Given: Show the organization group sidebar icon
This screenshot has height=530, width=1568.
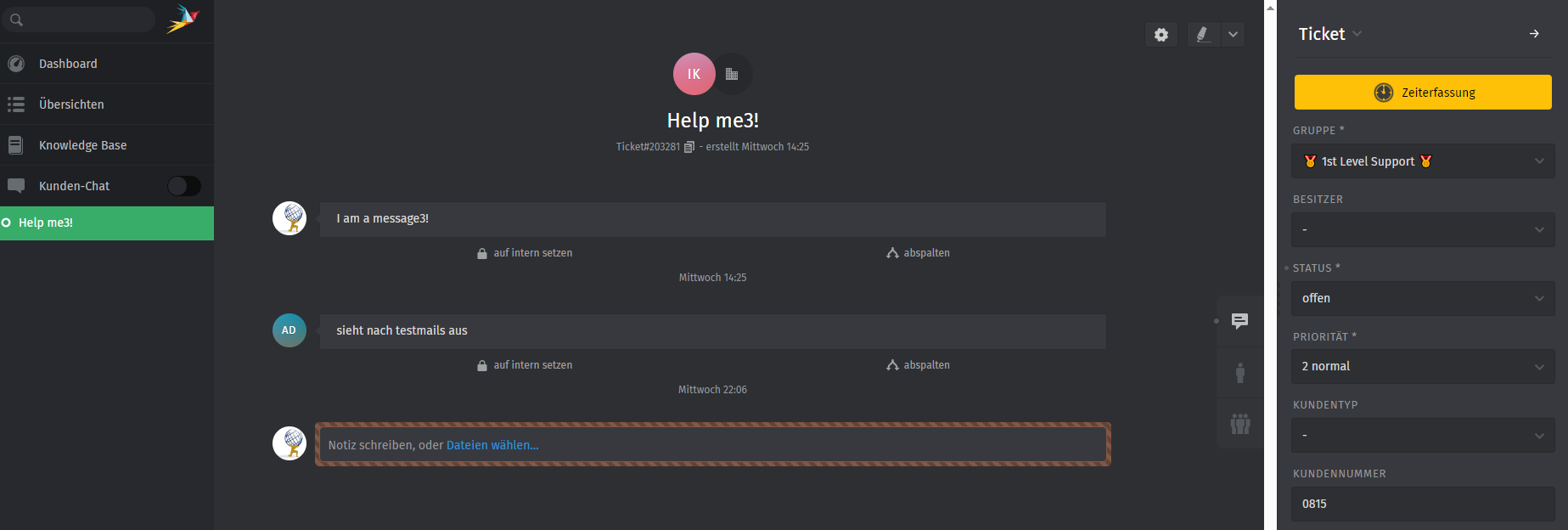Looking at the screenshot, I should [1239, 423].
